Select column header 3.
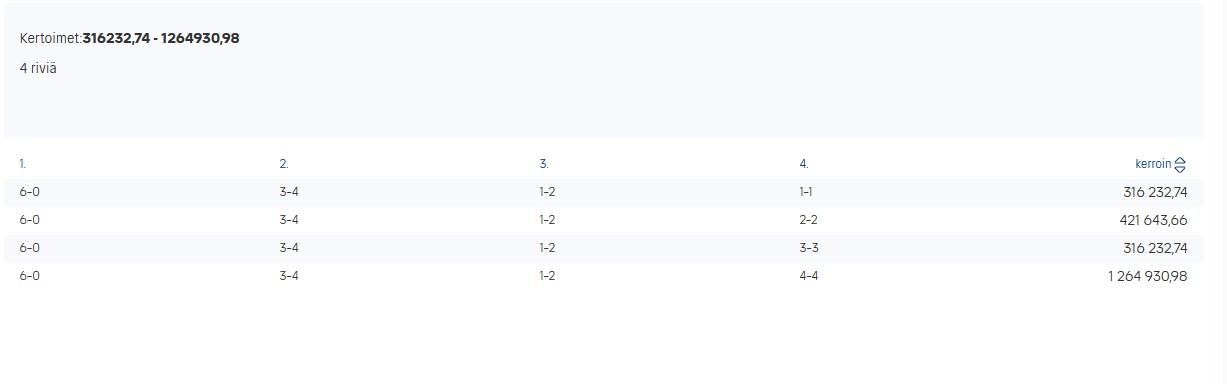This screenshot has width=1227, height=384. coord(544,164)
